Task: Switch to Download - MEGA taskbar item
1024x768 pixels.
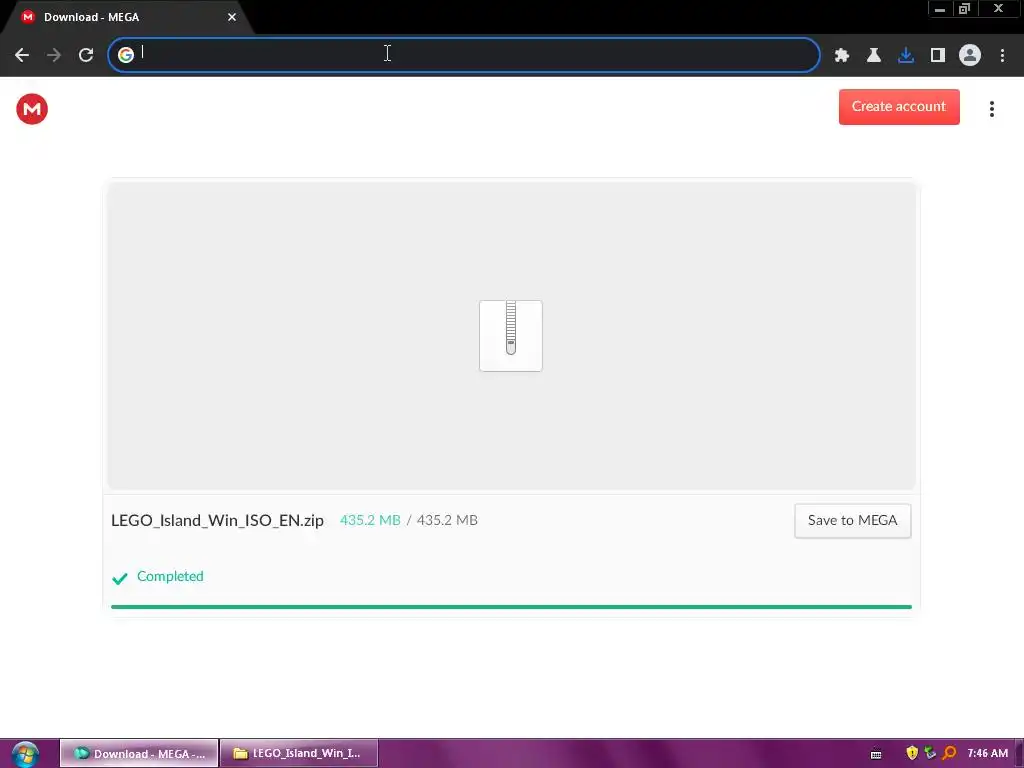Action: [x=139, y=753]
